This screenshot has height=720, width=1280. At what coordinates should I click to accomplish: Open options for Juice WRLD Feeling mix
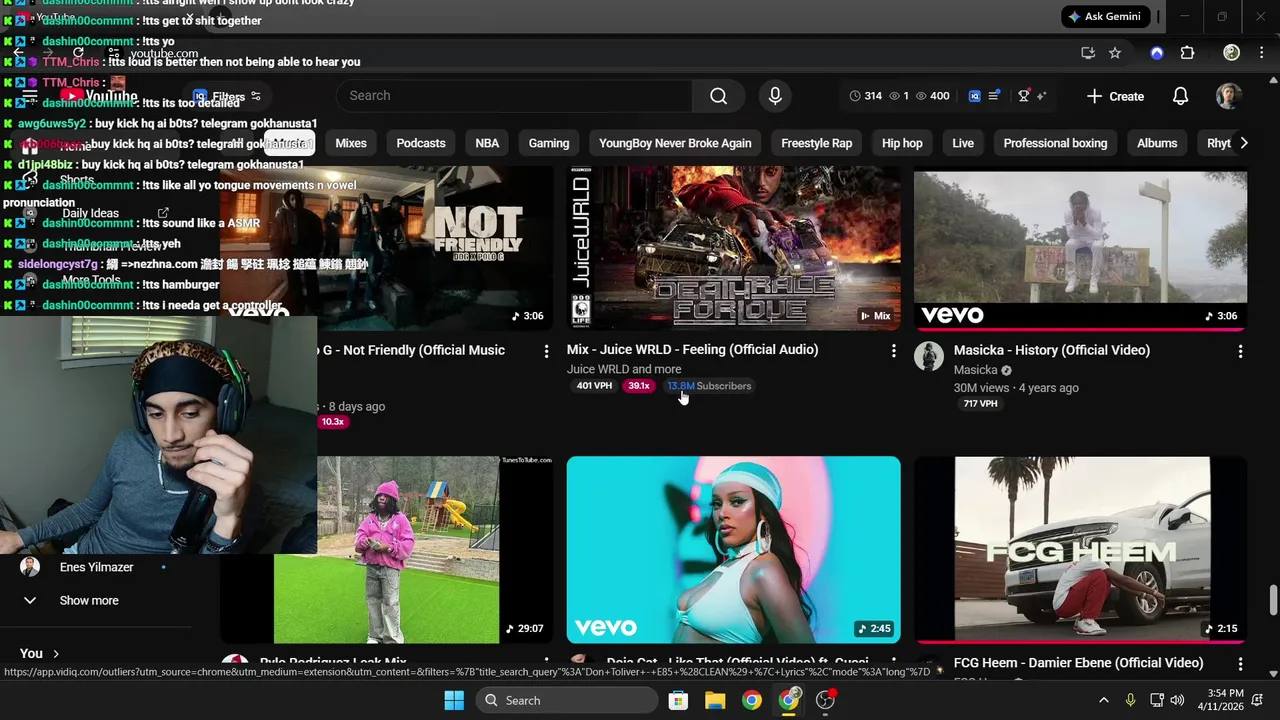pos(893,351)
